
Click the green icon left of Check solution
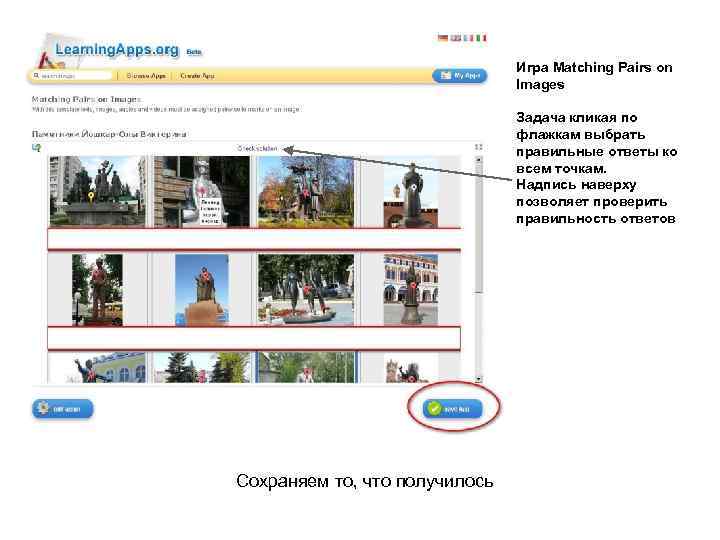tap(37, 147)
